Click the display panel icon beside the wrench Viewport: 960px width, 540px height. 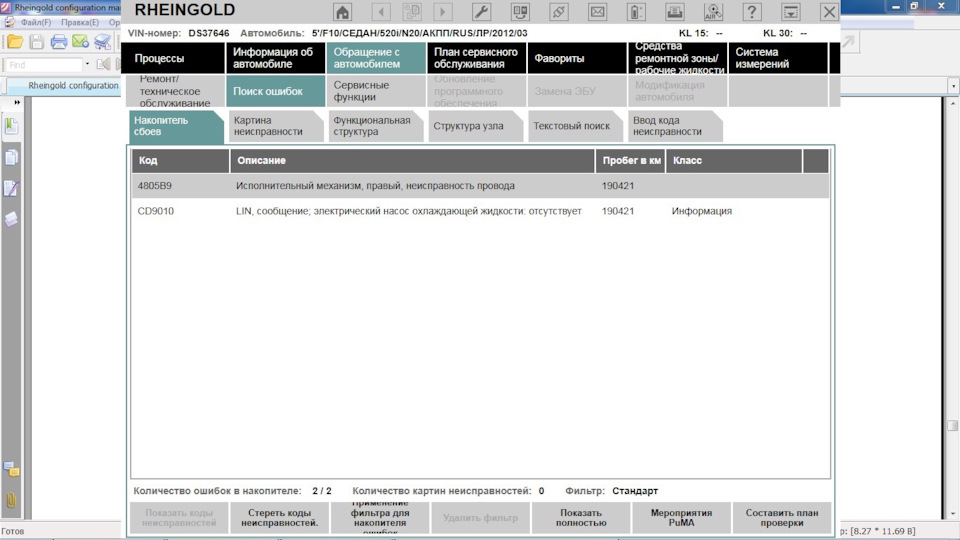(520, 12)
